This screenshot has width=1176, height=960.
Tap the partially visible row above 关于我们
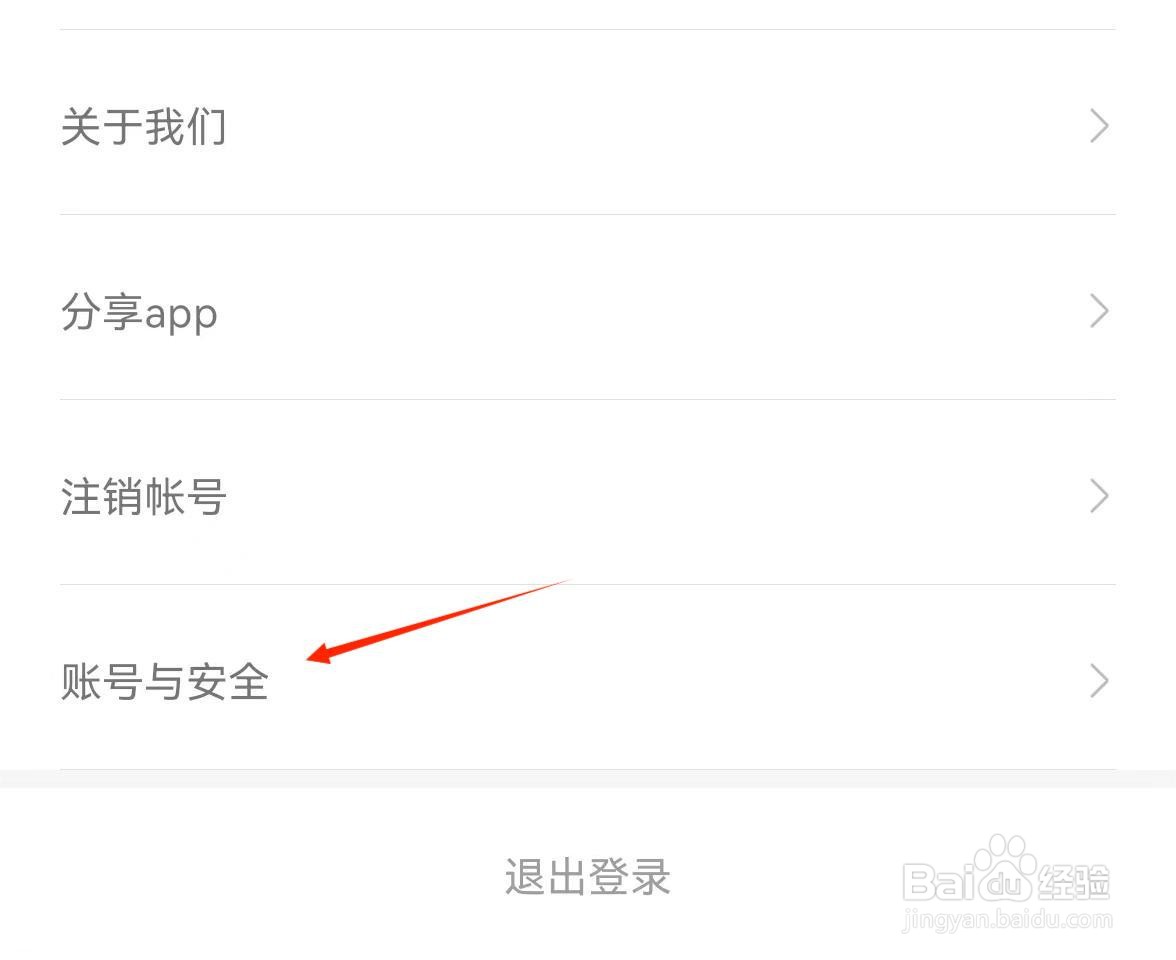point(588,14)
